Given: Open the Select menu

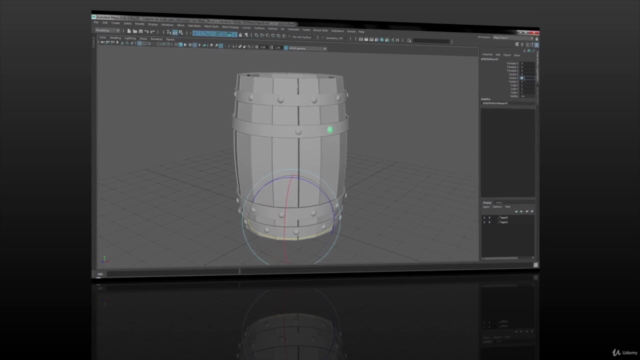Looking at the screenshot, I should [127, 24].
